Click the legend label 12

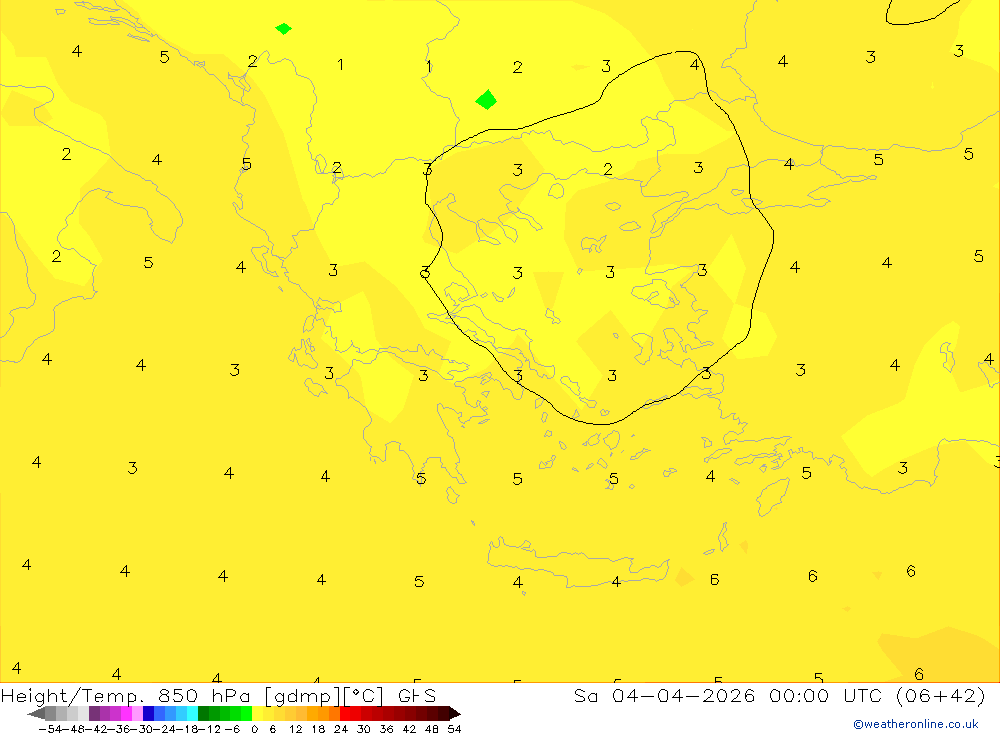pos(296,729)
